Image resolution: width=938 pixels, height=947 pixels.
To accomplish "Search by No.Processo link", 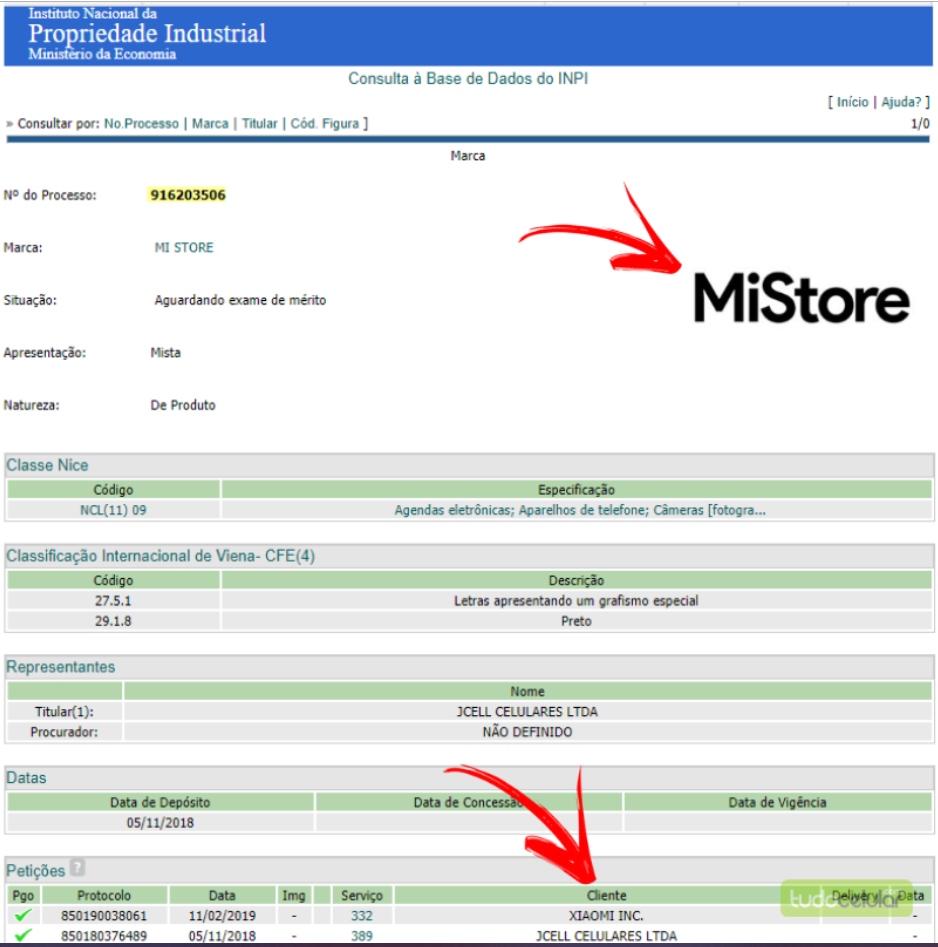I will 141,124.
